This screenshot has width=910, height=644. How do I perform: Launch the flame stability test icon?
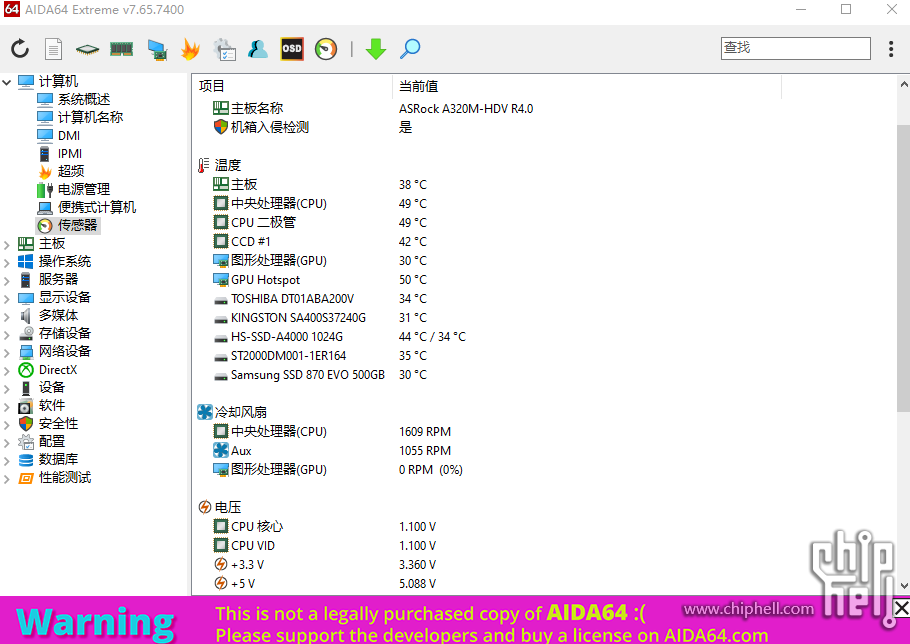[x=190, y=49]
